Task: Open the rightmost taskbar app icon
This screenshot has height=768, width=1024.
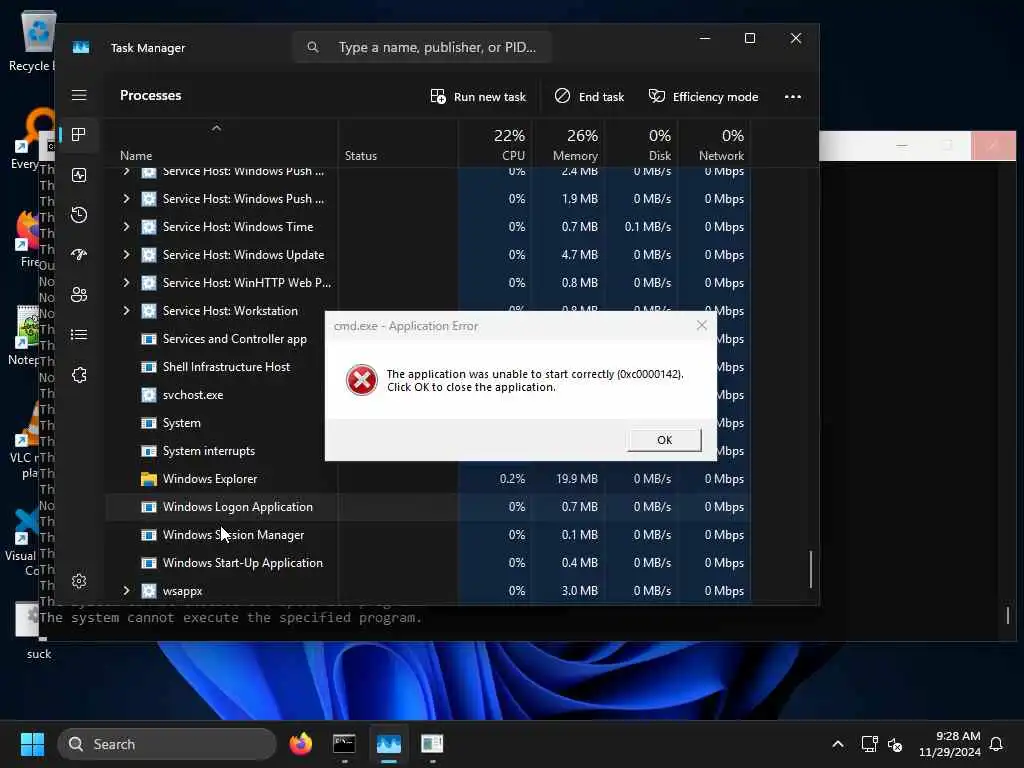Action: [432, 744]
